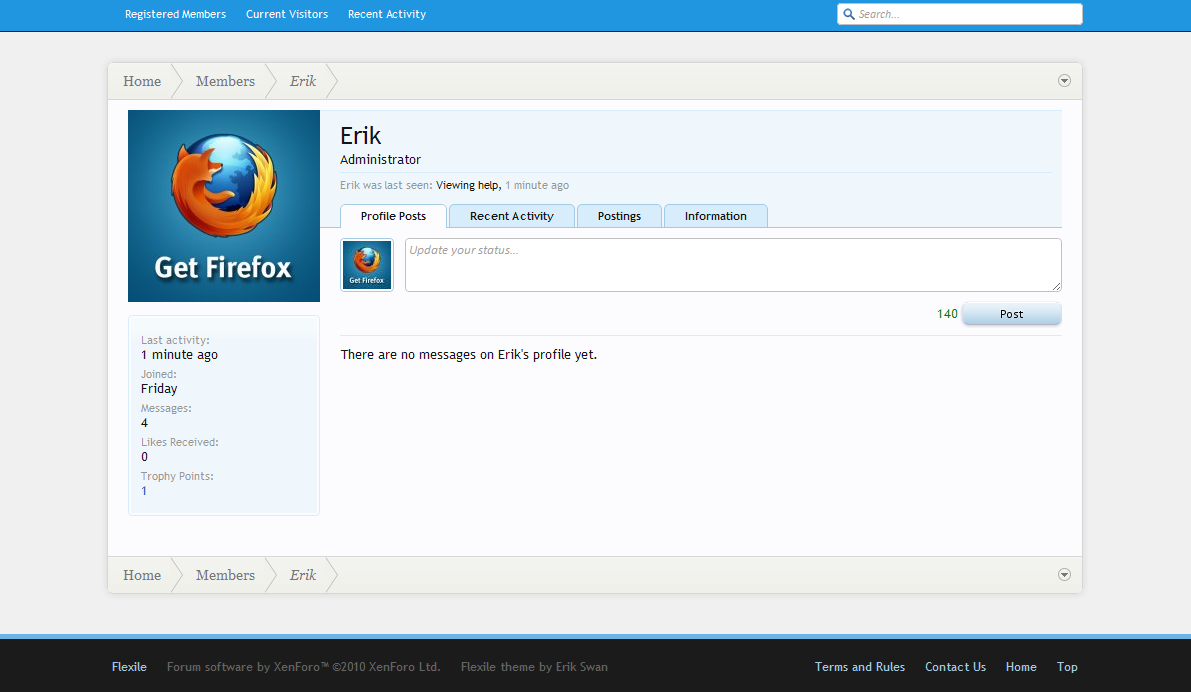Select the Profile Posts tab
The width and height of the screenshot is (1191, 692).
click(392, 216)
